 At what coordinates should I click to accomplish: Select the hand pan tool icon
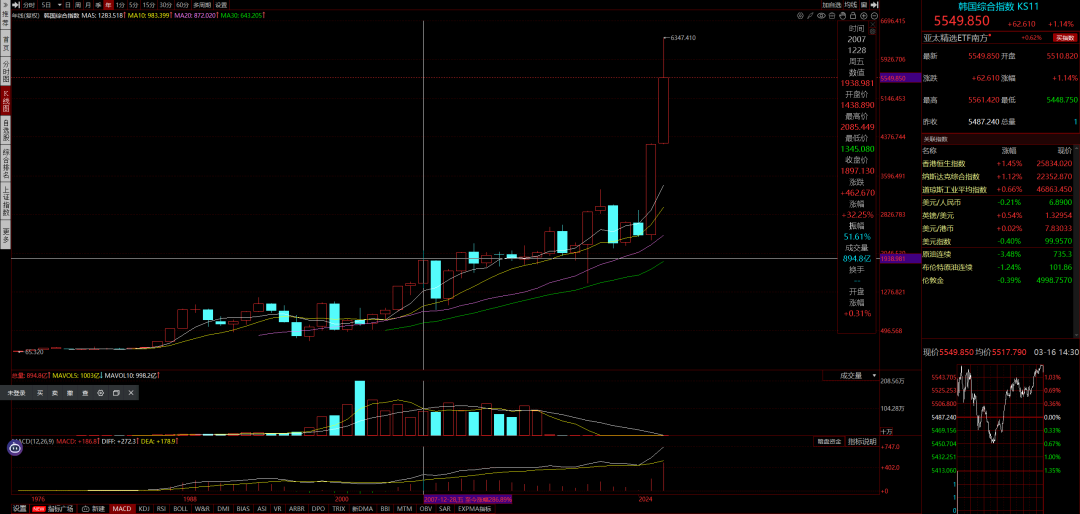842,15
